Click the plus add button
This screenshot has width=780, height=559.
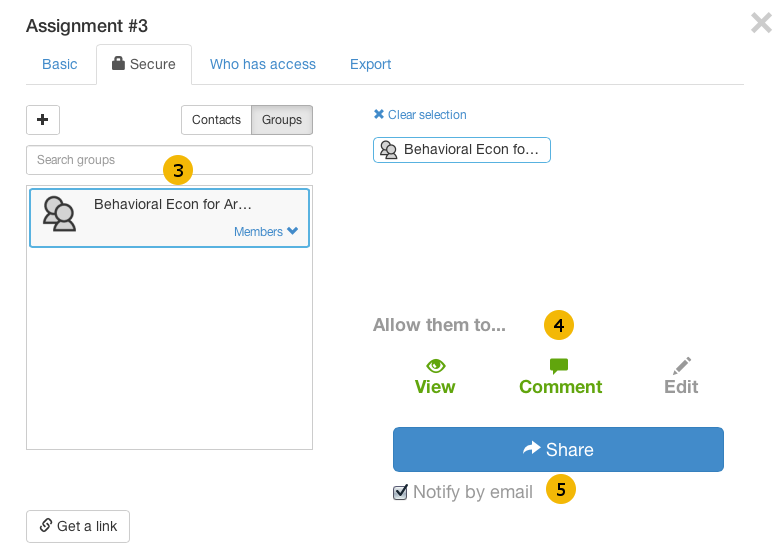point(43,120)
